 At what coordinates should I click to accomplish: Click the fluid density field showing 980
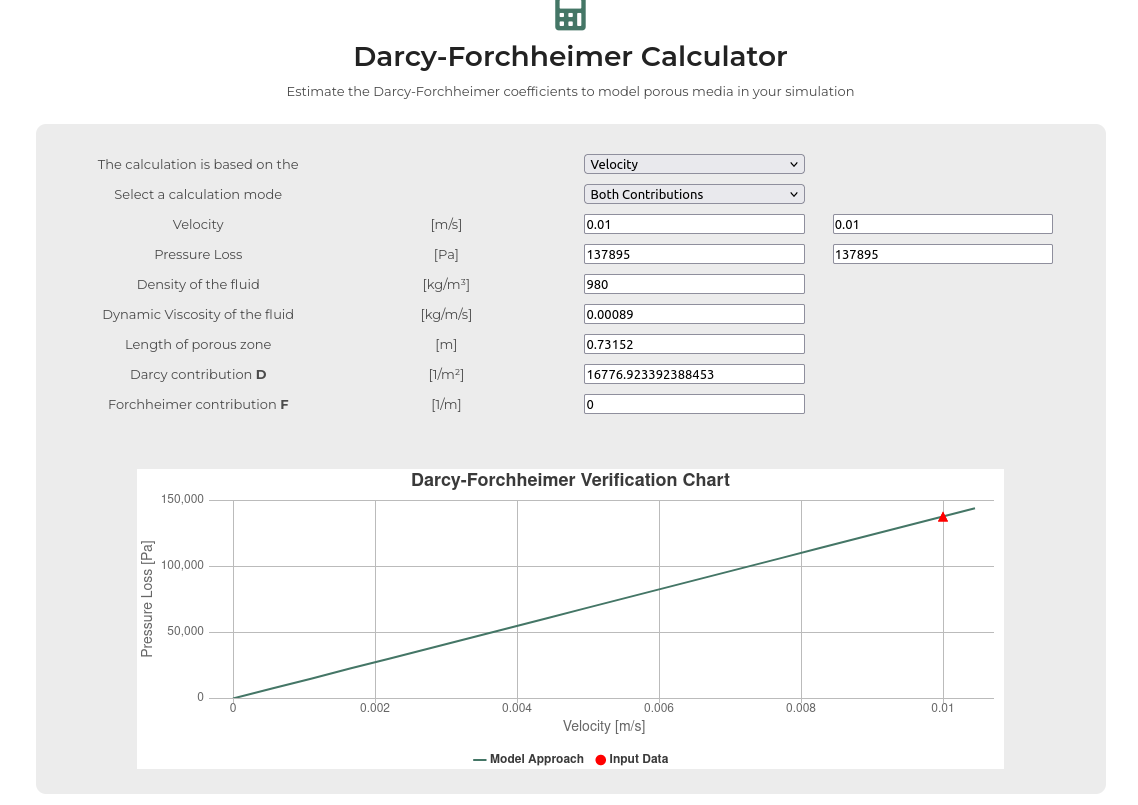[694, 284]
